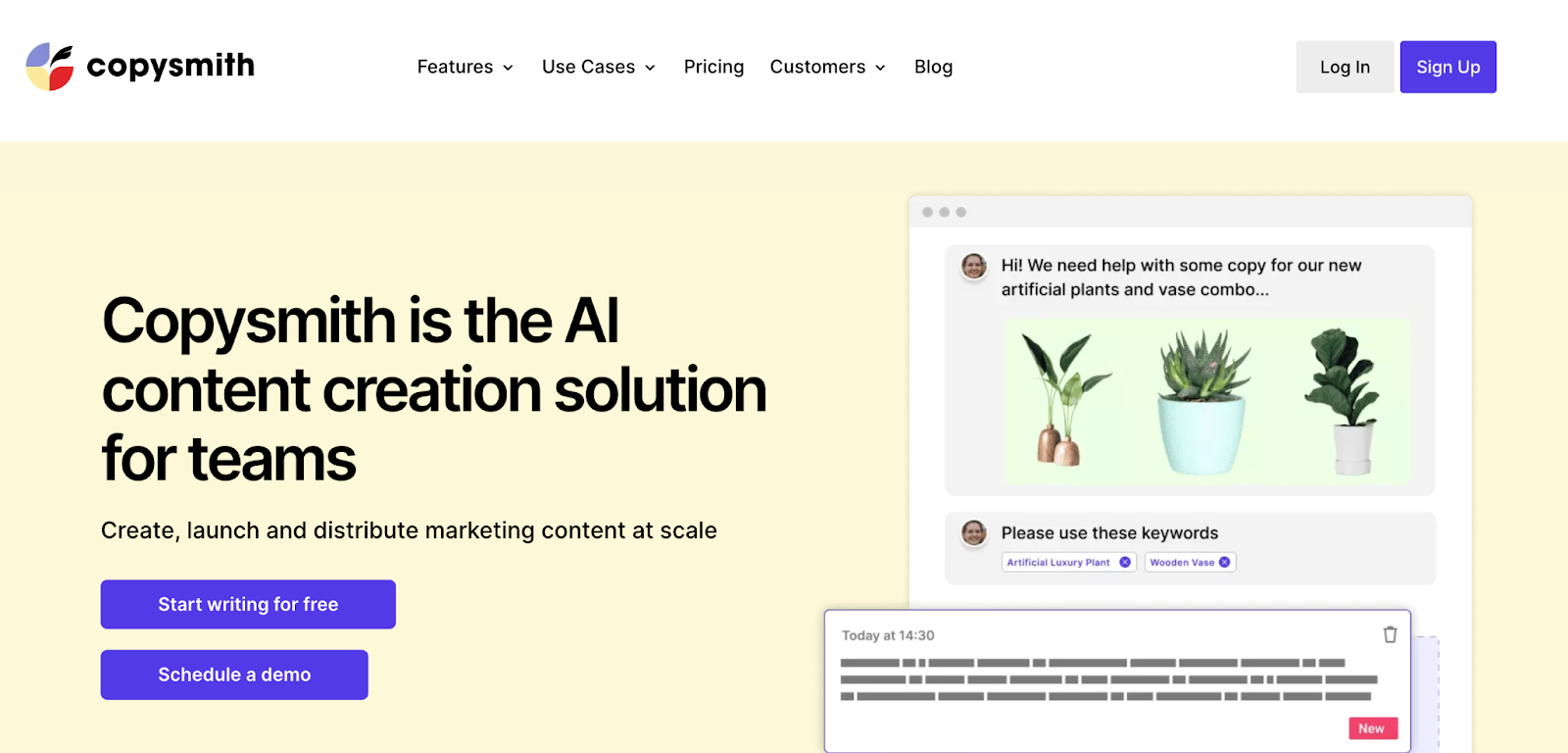Click 'Create, launch and distribute' tagline
1568x753 pixels.
click(409, 530)
